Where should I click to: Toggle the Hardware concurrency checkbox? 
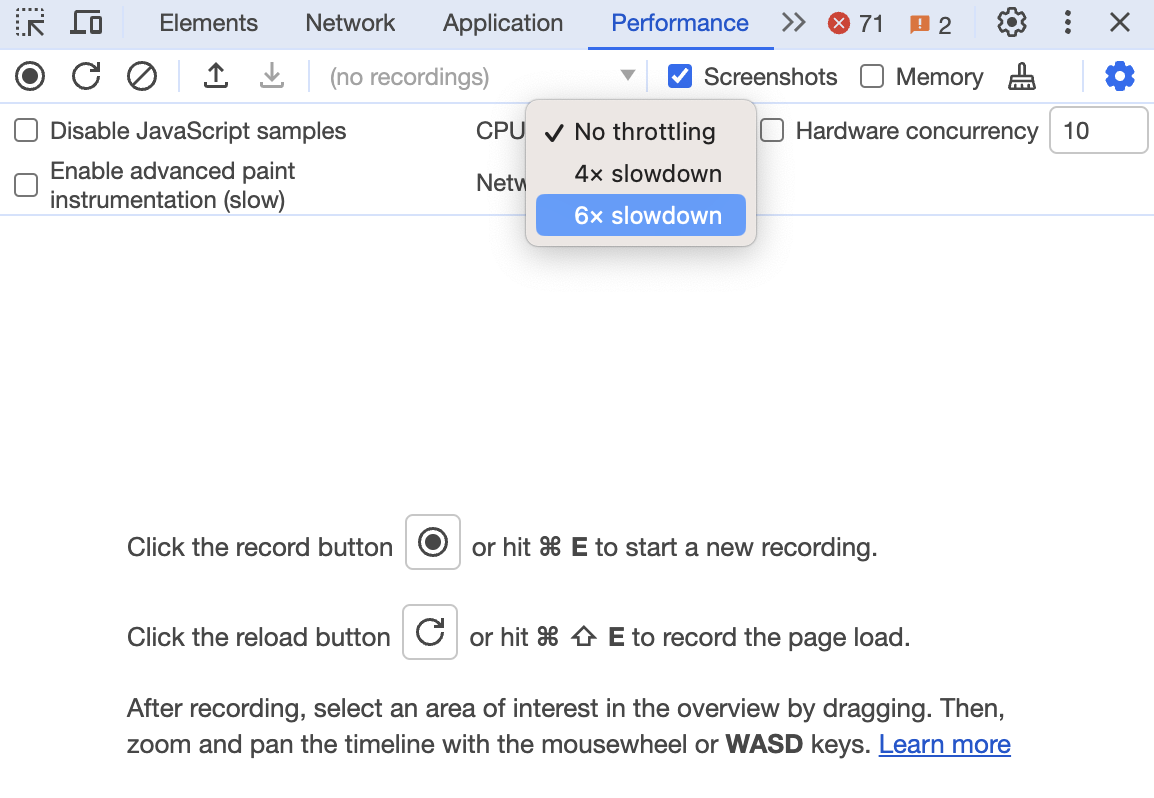[772, 131]
